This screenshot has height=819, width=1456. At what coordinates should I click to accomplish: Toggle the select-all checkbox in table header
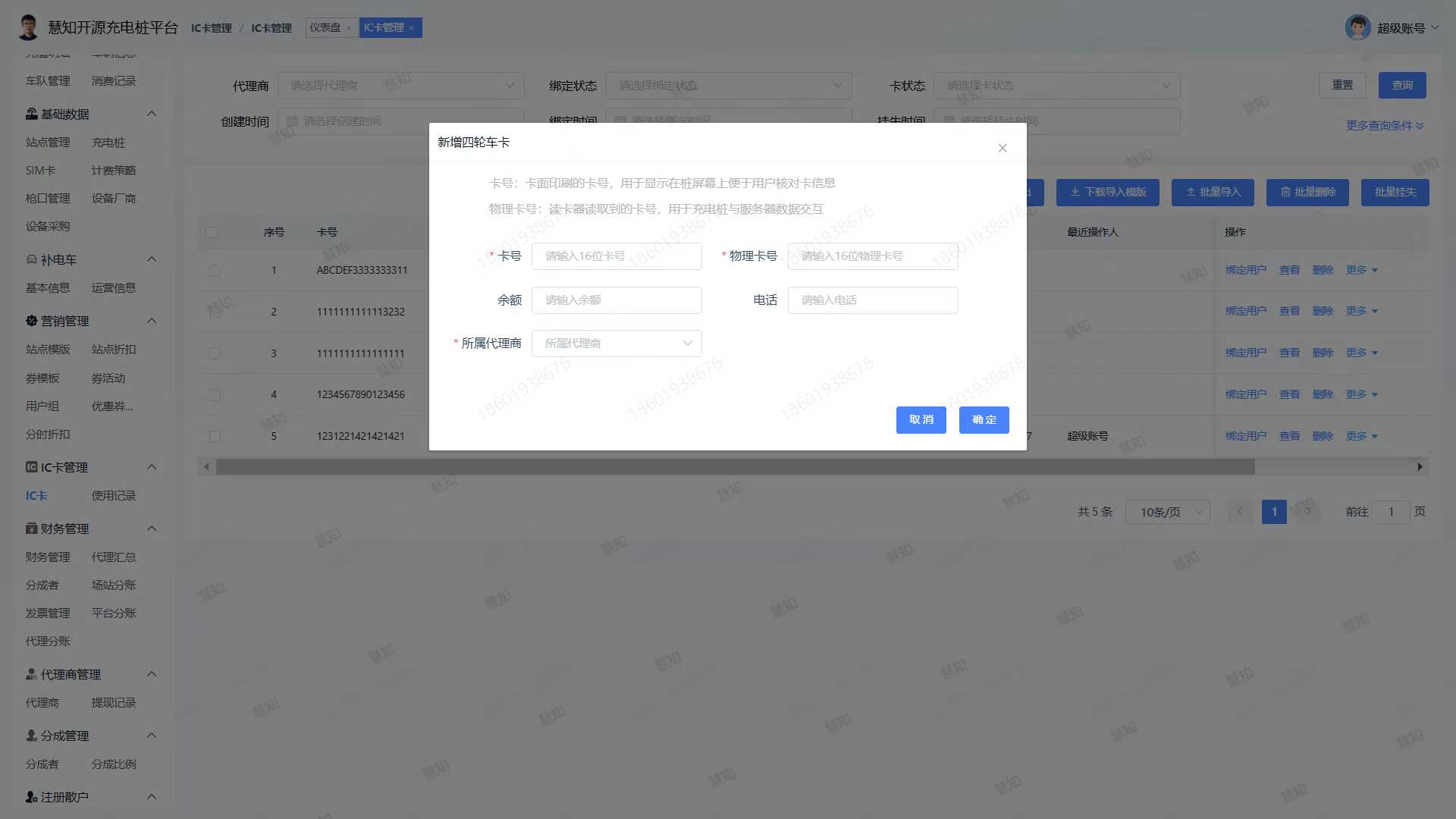coord(212,232)
